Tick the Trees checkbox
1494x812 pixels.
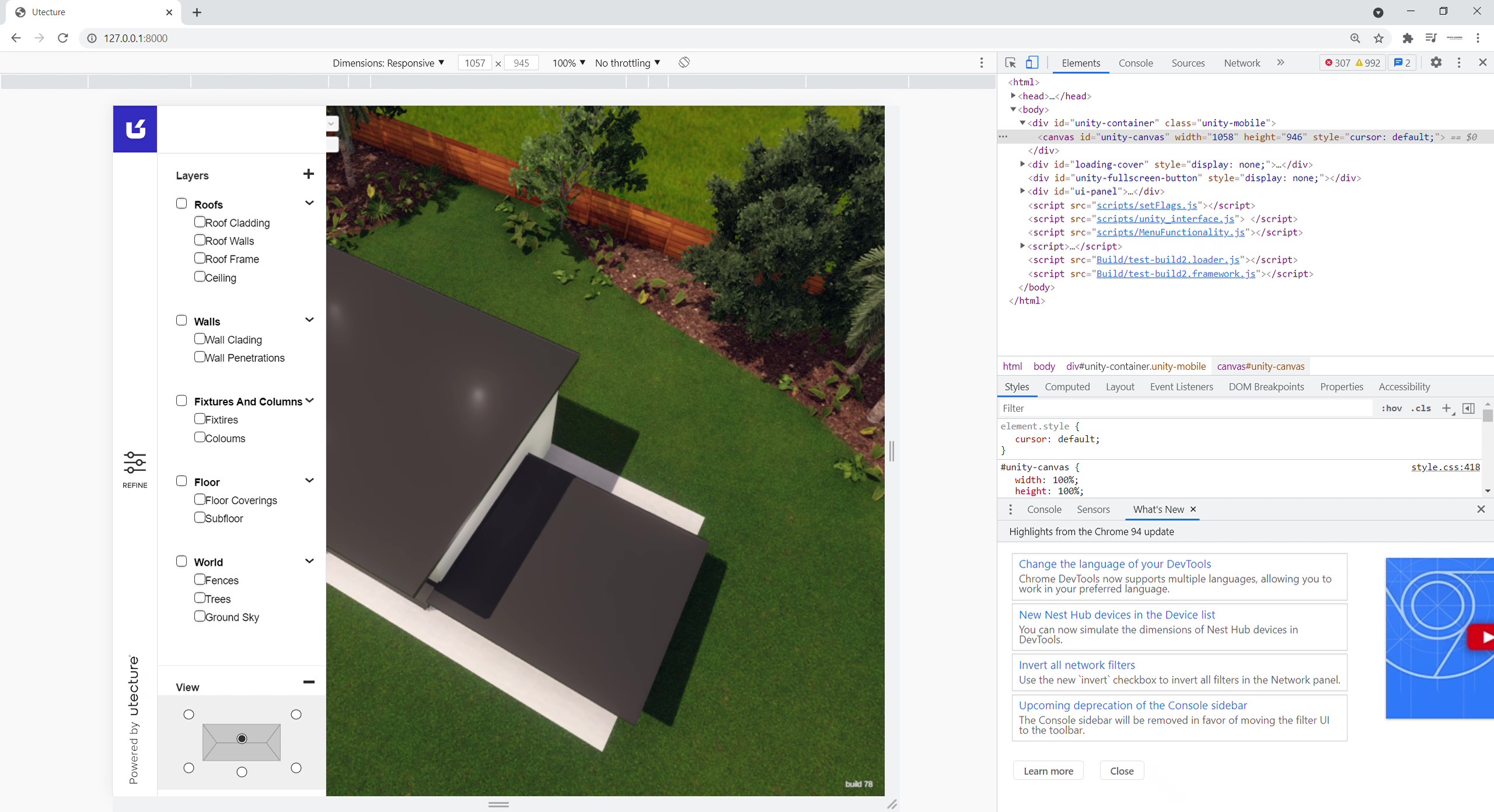[x=200, y=598]
